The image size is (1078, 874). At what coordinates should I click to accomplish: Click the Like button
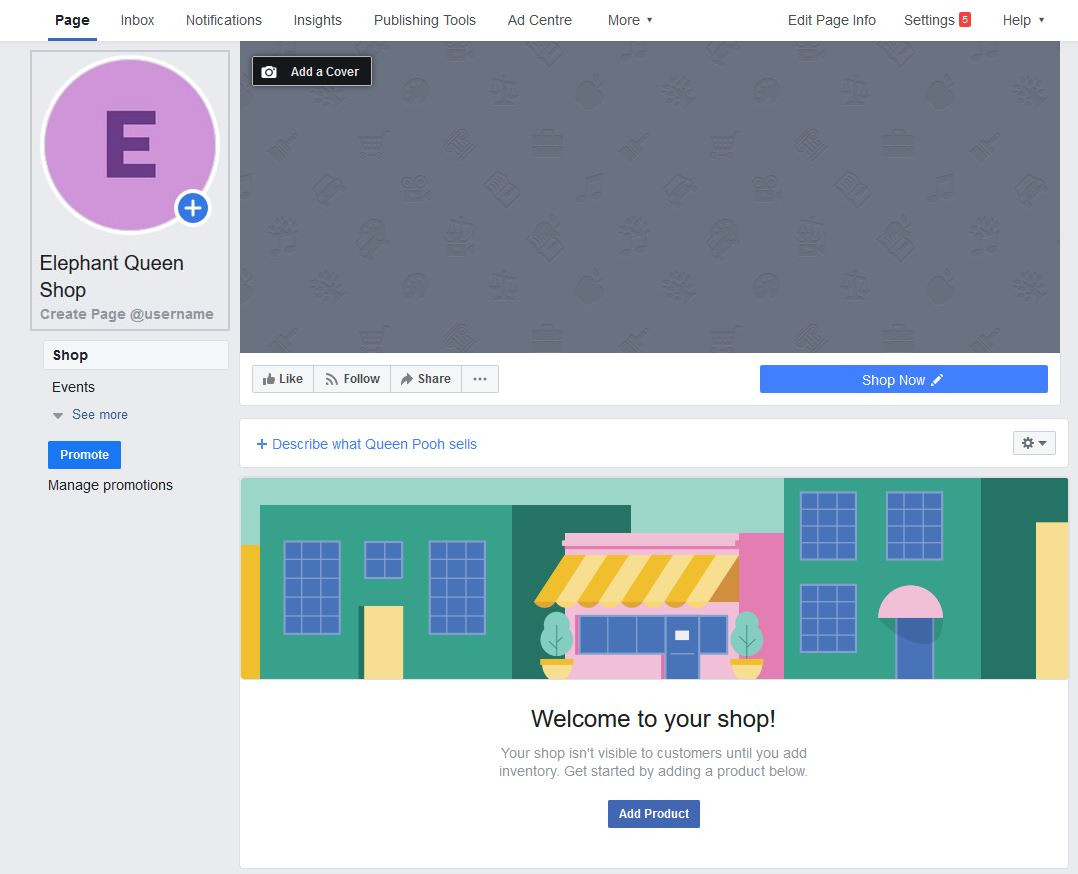(283, 379)
